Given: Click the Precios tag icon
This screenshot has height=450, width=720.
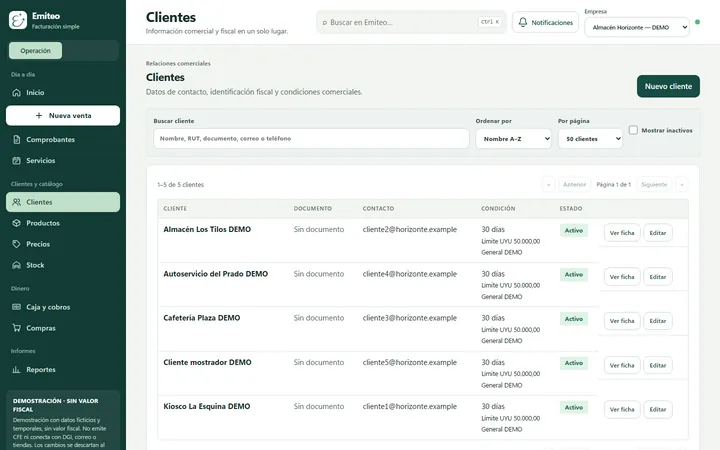Looking at the screenshot, I should [17, 244].
